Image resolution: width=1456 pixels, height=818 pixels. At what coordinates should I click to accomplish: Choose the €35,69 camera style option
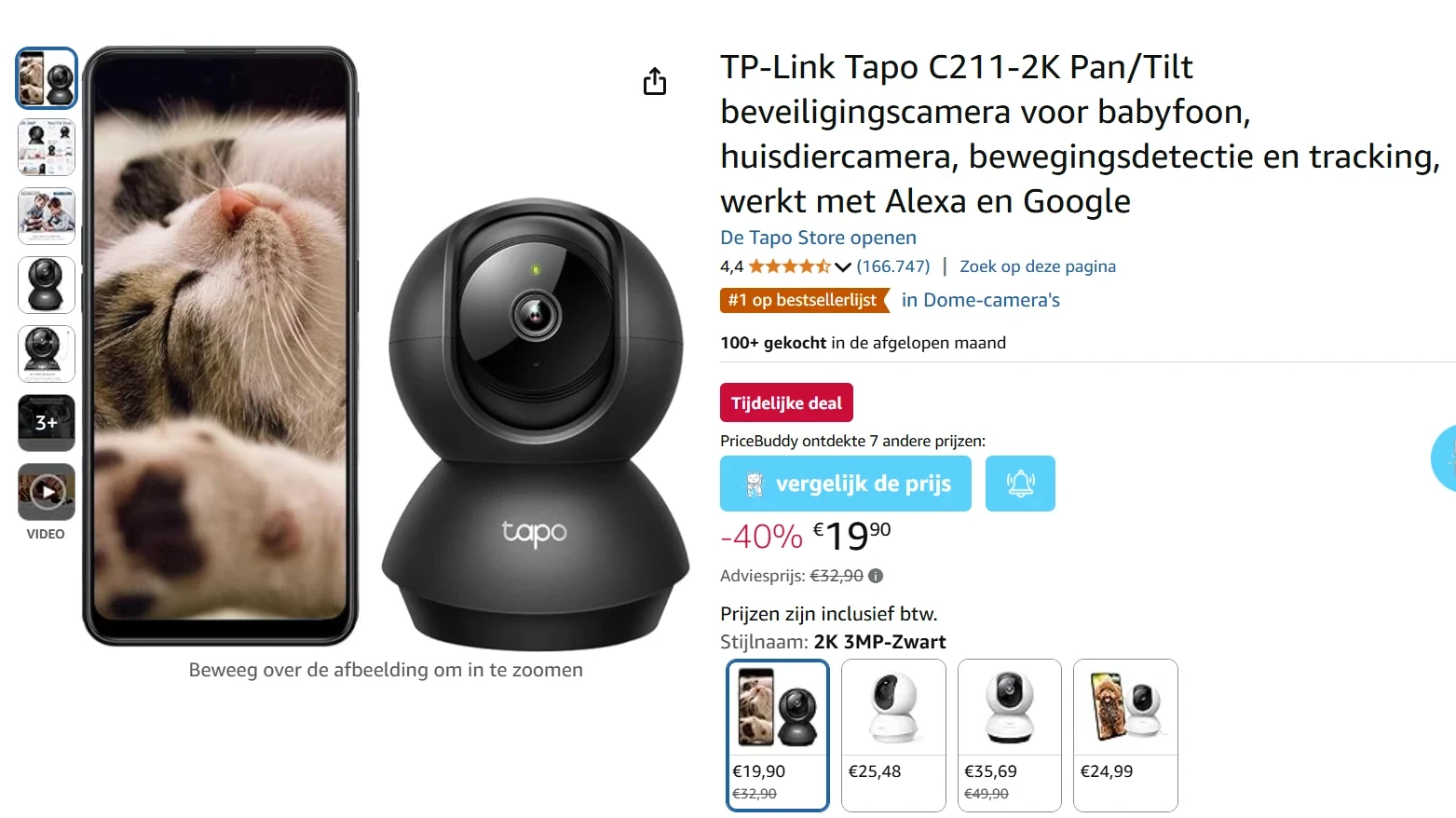point(1010,735)
